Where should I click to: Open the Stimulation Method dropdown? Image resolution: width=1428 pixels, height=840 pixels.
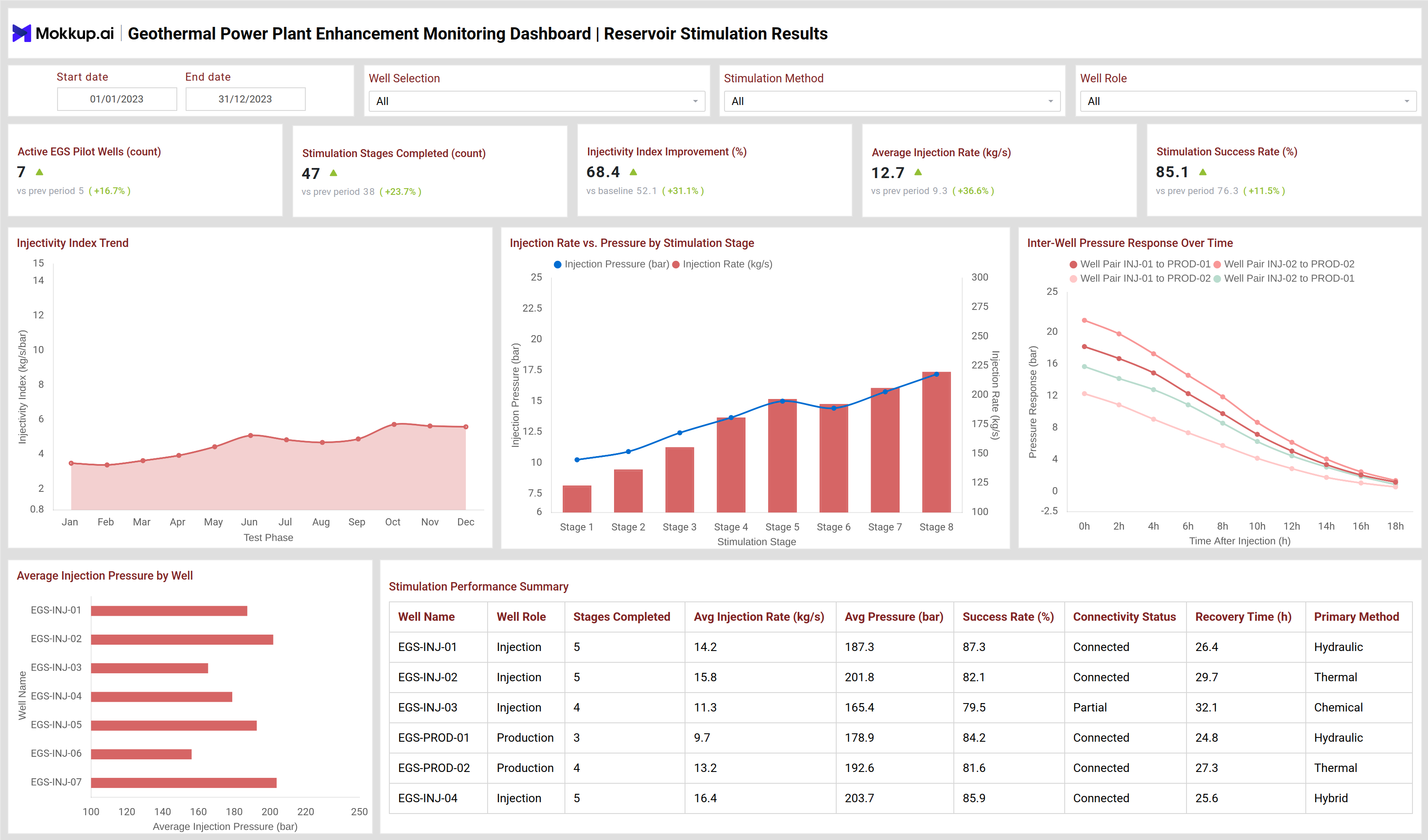892,101
